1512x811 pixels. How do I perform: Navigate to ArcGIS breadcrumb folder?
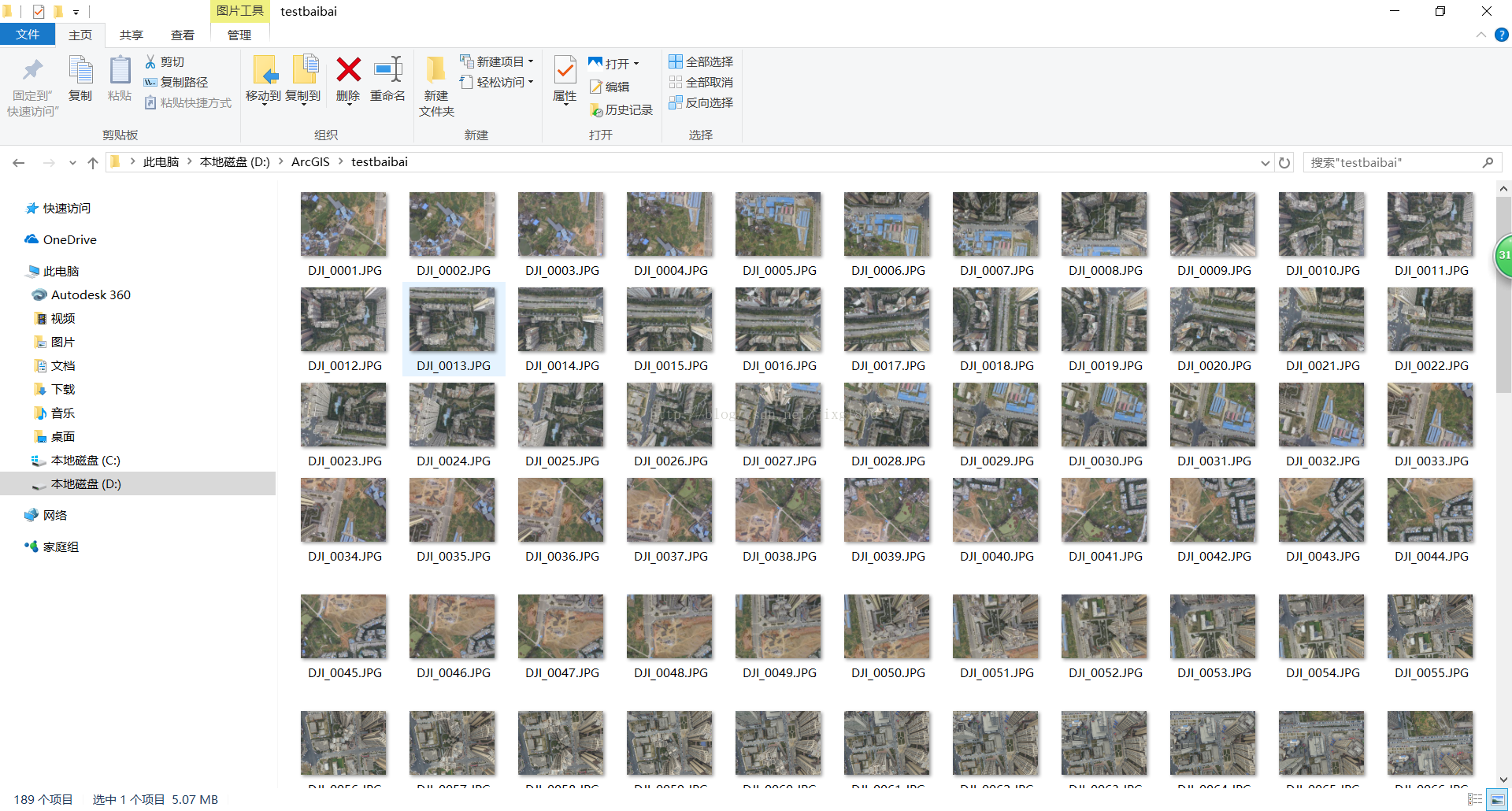pos(310,162)
